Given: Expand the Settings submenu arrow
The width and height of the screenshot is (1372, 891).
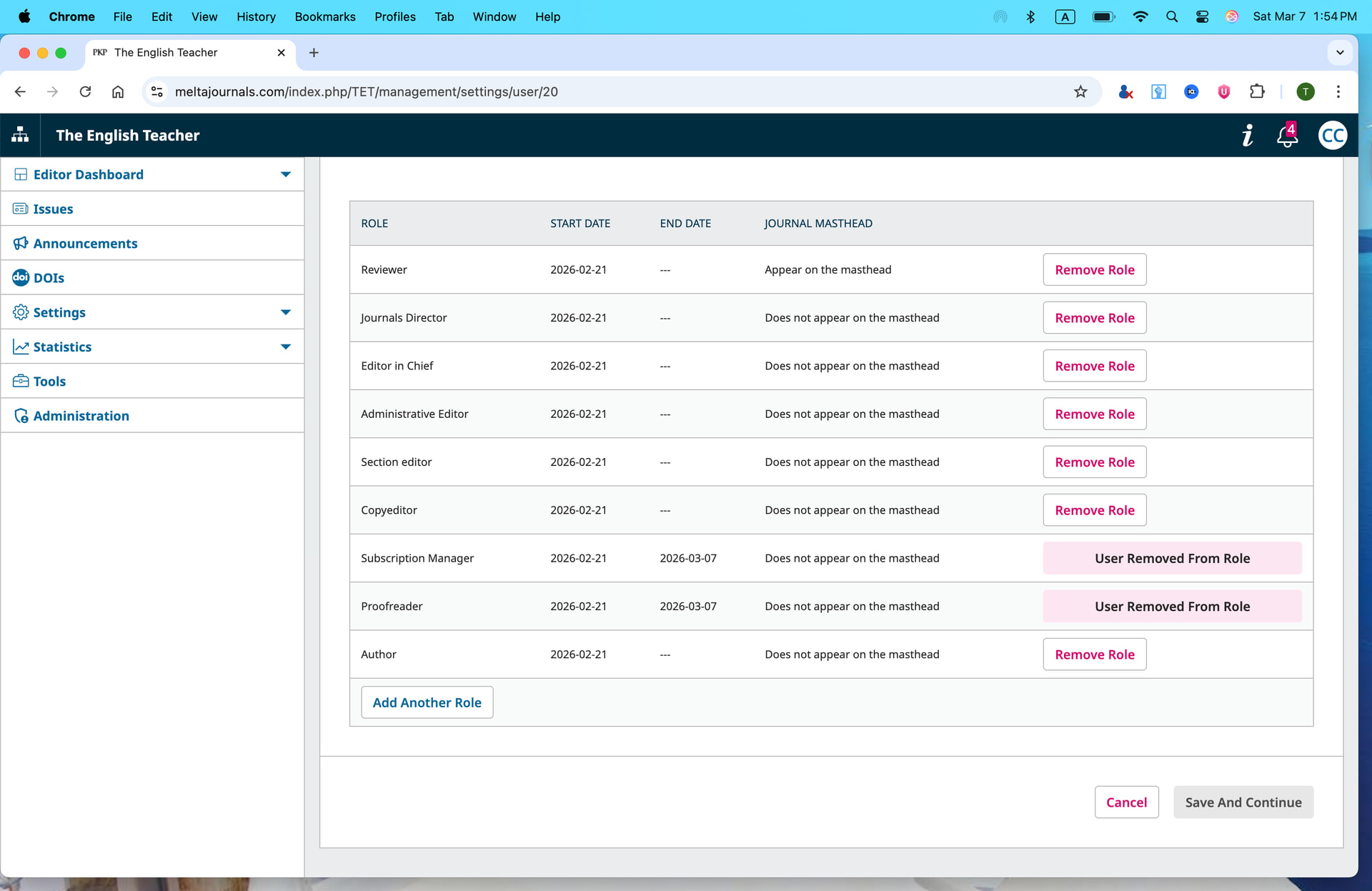Looking at the screenshot, I should click(x=286, y=312).
